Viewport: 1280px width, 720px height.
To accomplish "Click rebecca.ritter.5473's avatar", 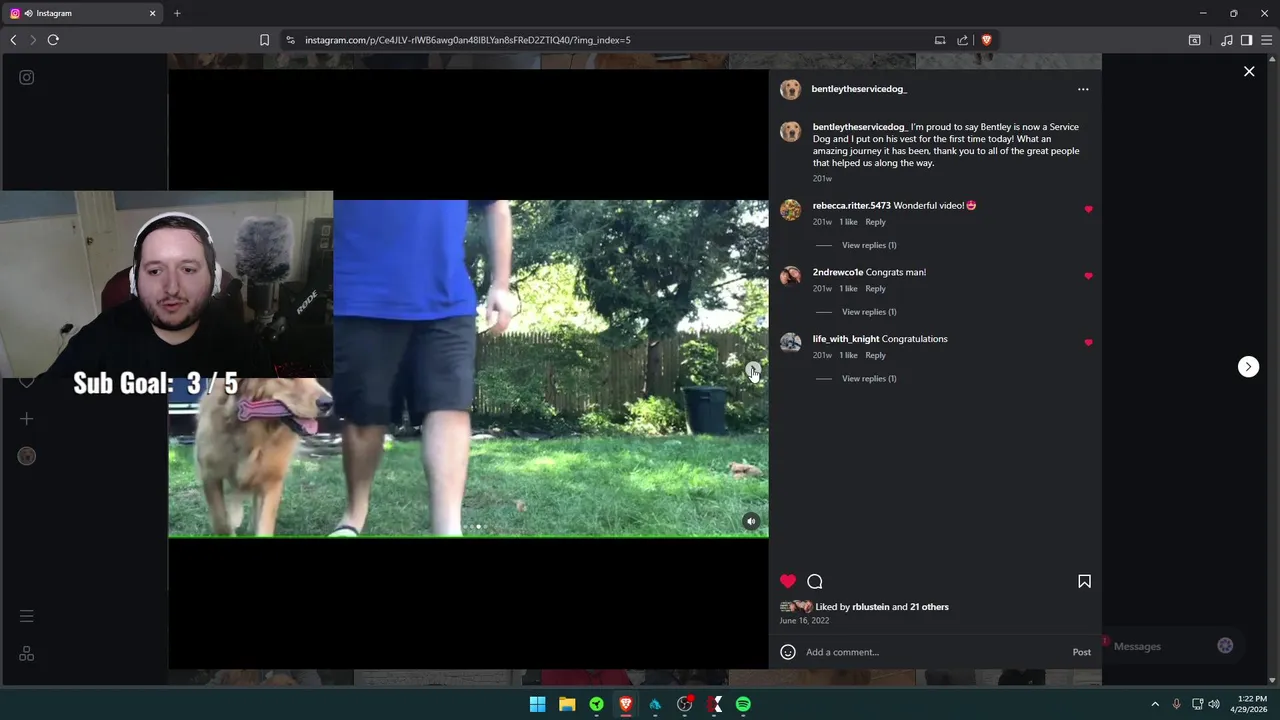I will click(790, 210).
